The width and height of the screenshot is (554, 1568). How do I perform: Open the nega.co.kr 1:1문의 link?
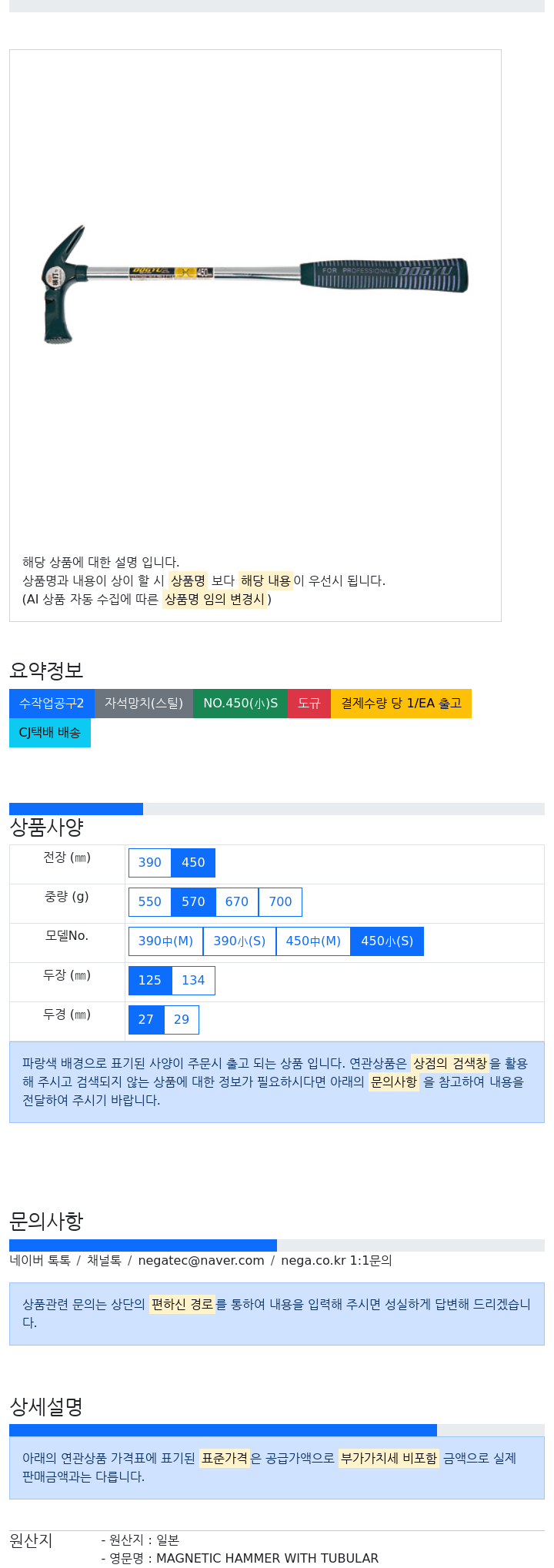[x=336, y=1261]
